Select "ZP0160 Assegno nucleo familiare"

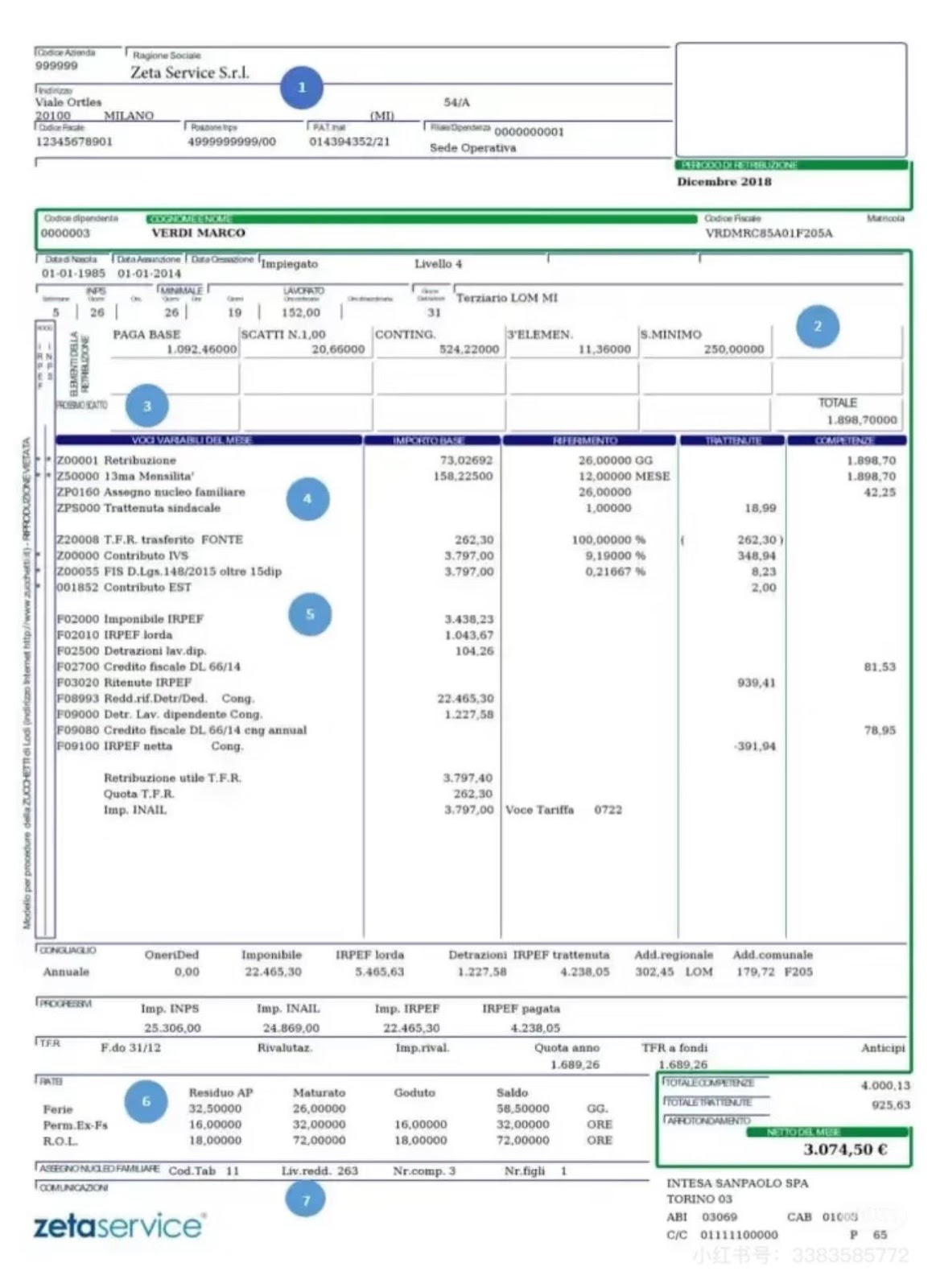point(151,492)
